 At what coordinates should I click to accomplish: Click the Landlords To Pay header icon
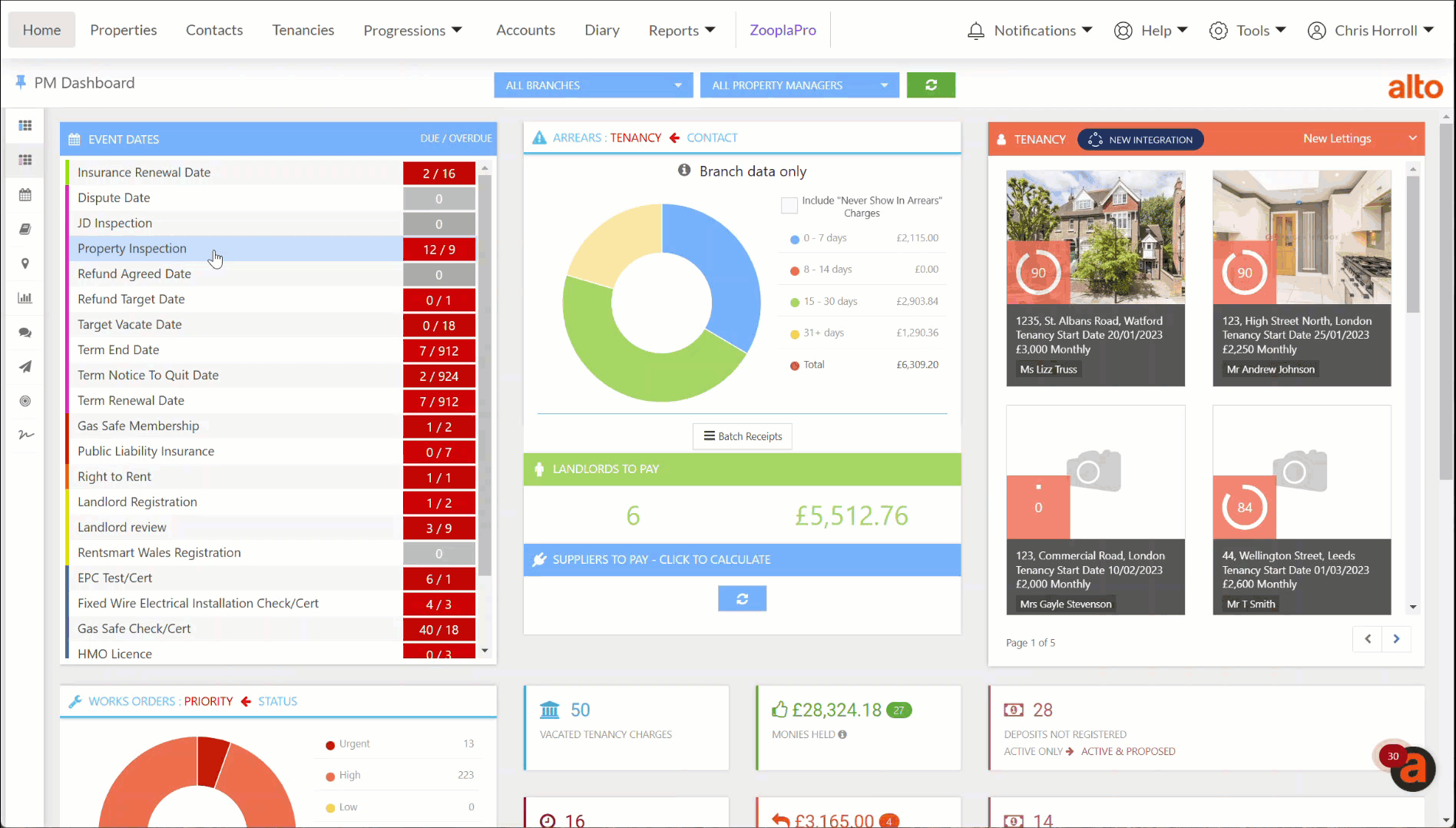click(539, 469)
